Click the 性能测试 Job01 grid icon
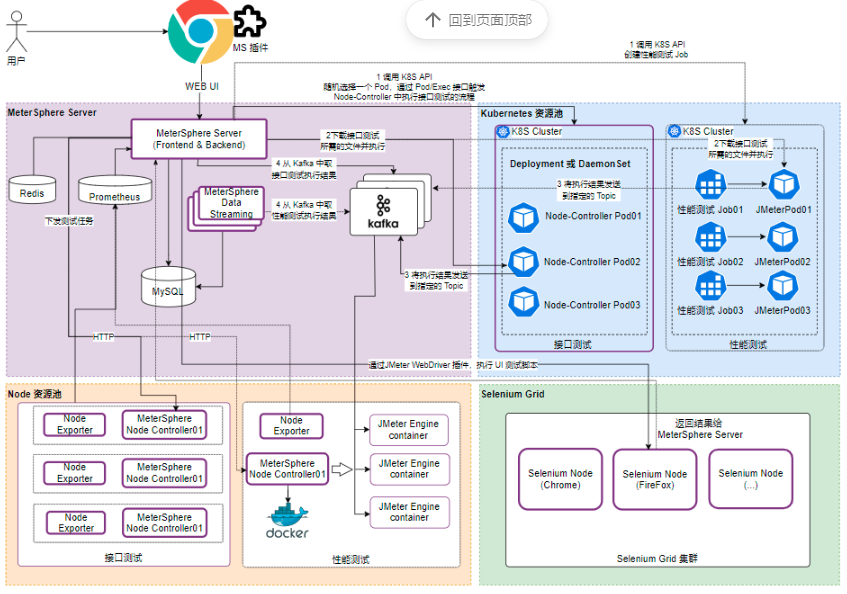 click(710, 185)
